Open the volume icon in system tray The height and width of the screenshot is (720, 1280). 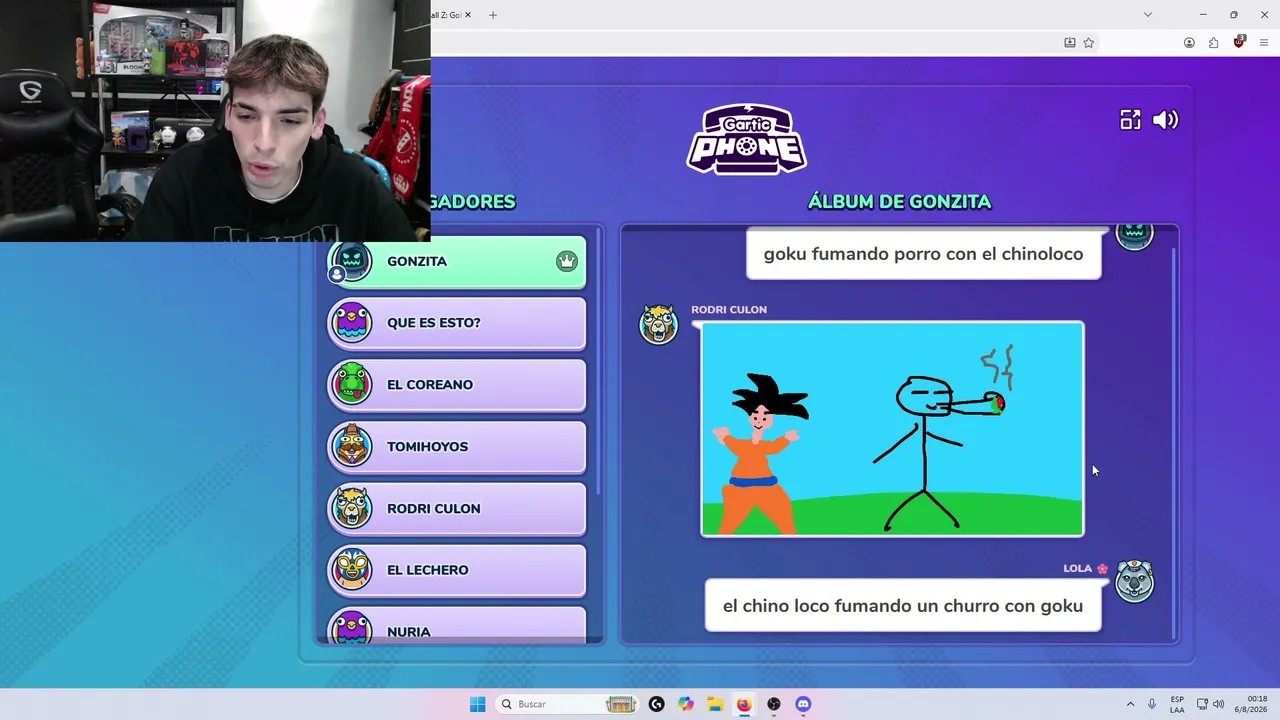click(x=1219, y=704)
